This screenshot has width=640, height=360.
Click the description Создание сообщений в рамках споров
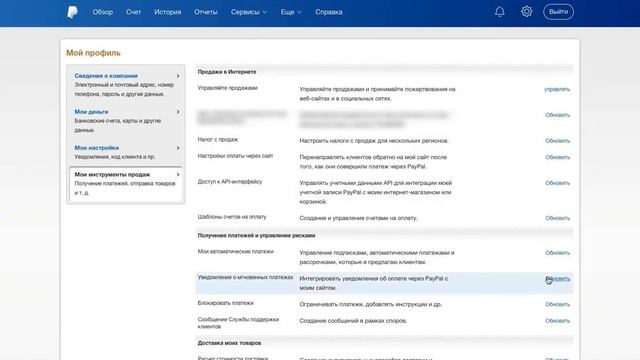click(x=353, y=321)
